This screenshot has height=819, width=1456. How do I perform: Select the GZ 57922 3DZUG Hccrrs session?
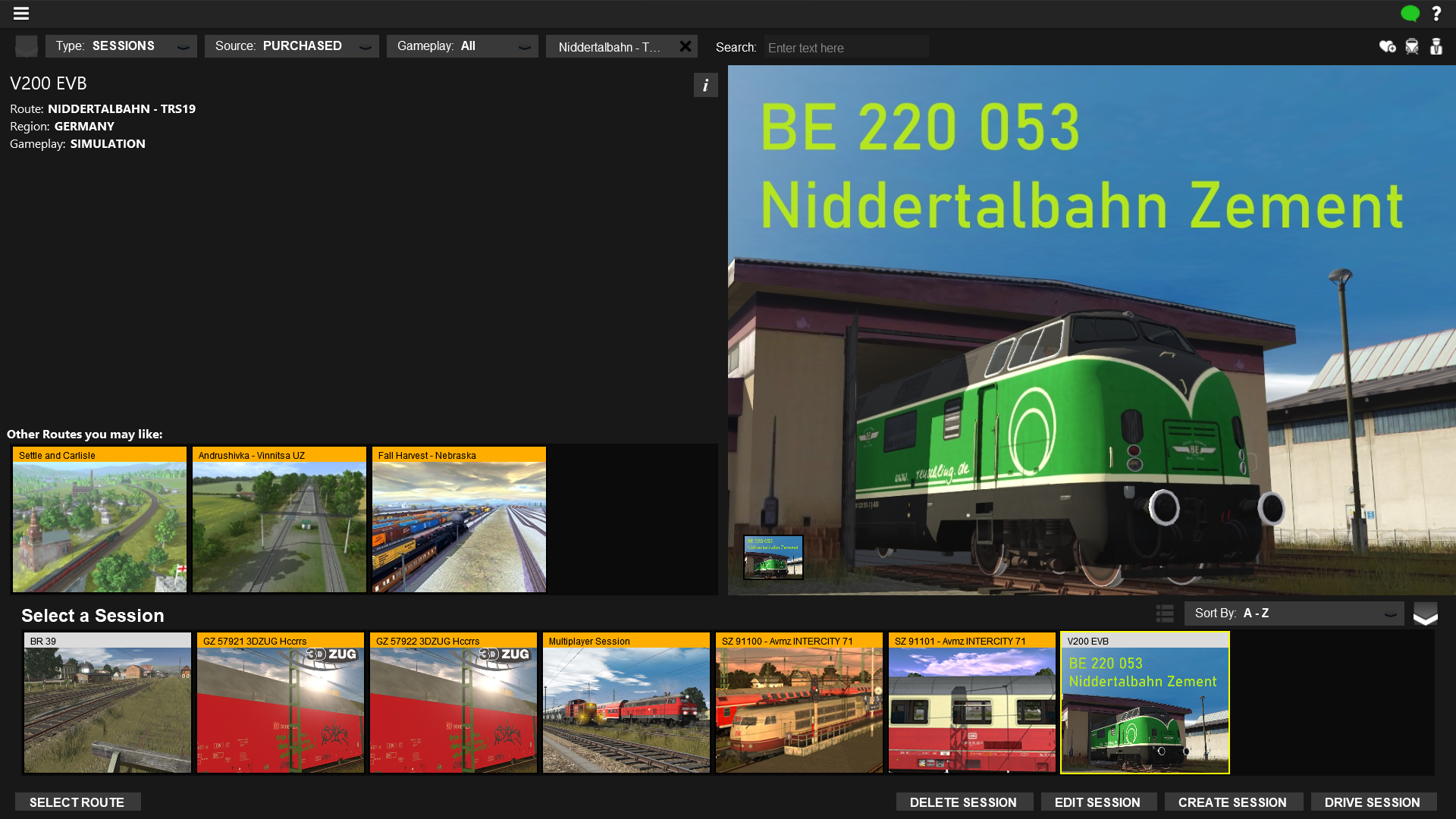(453, 703)
